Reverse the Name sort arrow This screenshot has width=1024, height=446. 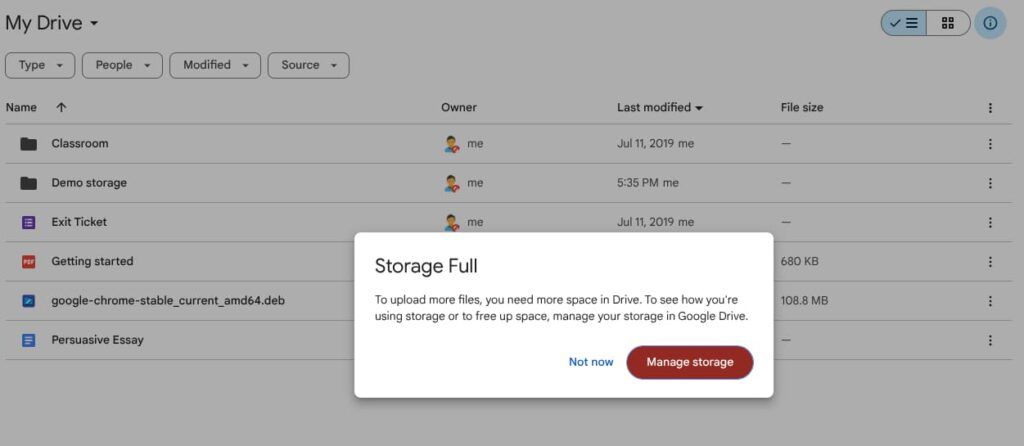(61, 108)
